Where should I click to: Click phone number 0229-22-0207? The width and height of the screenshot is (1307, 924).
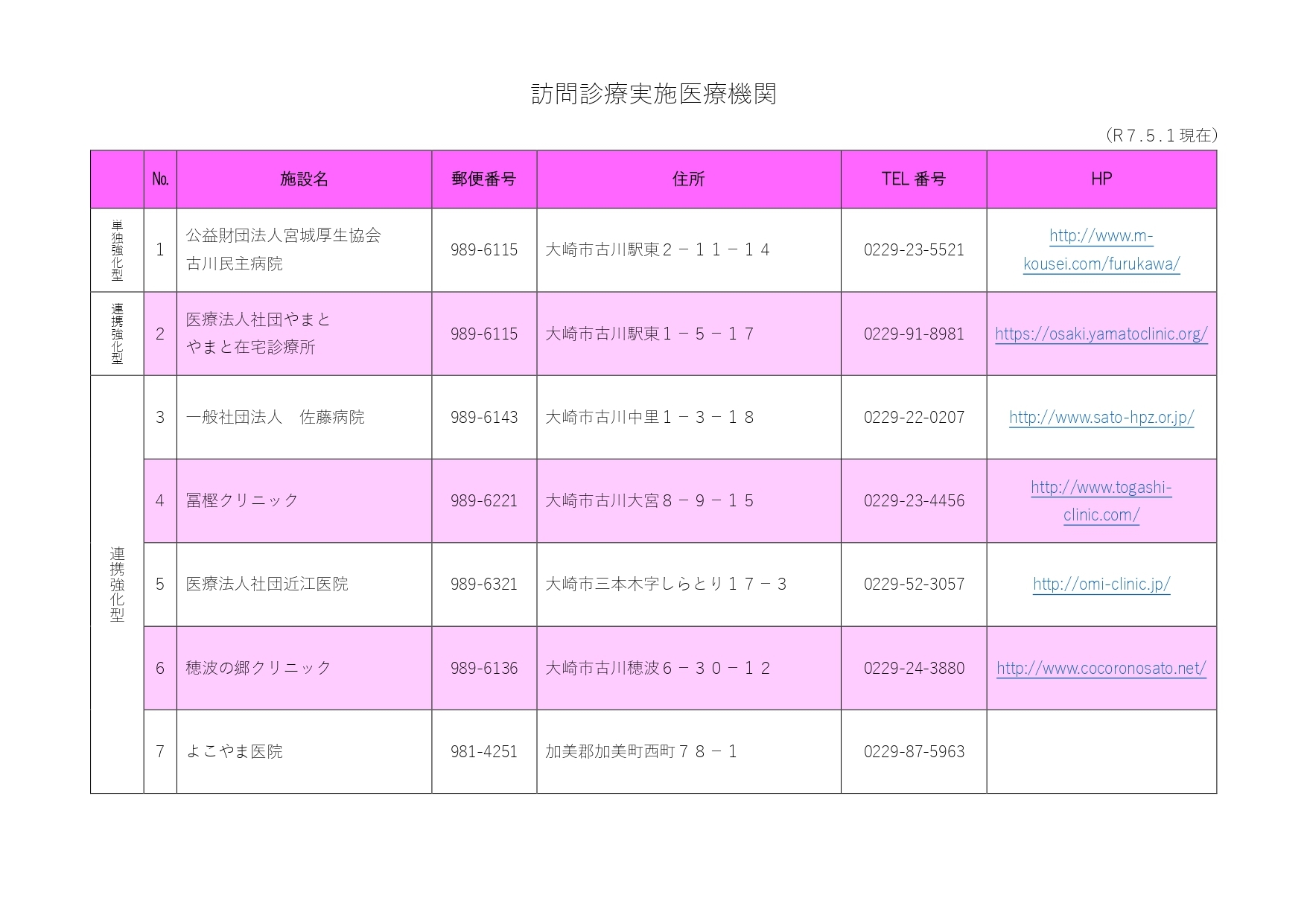click(914, 417)
